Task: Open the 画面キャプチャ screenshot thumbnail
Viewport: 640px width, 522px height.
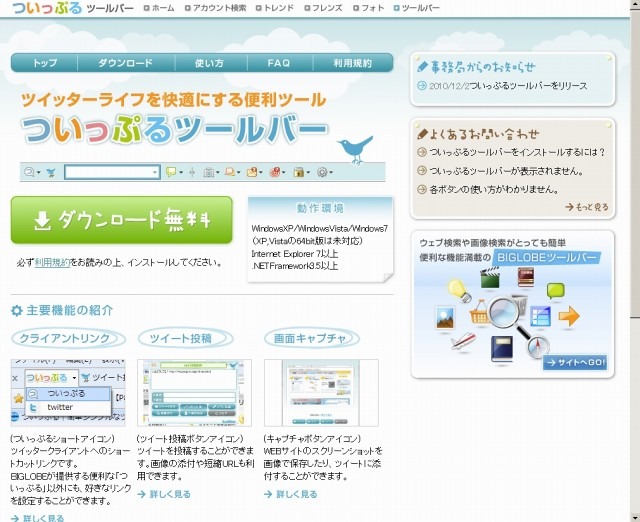Action: pyautogui.click(x=321, y=393)
